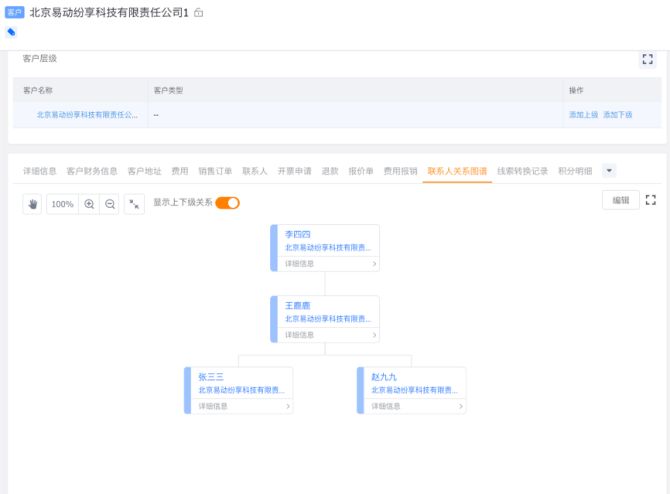Click the fit-to-view collapse arrows icon
The width and height of the screenshot is (670, 494).
135,204
